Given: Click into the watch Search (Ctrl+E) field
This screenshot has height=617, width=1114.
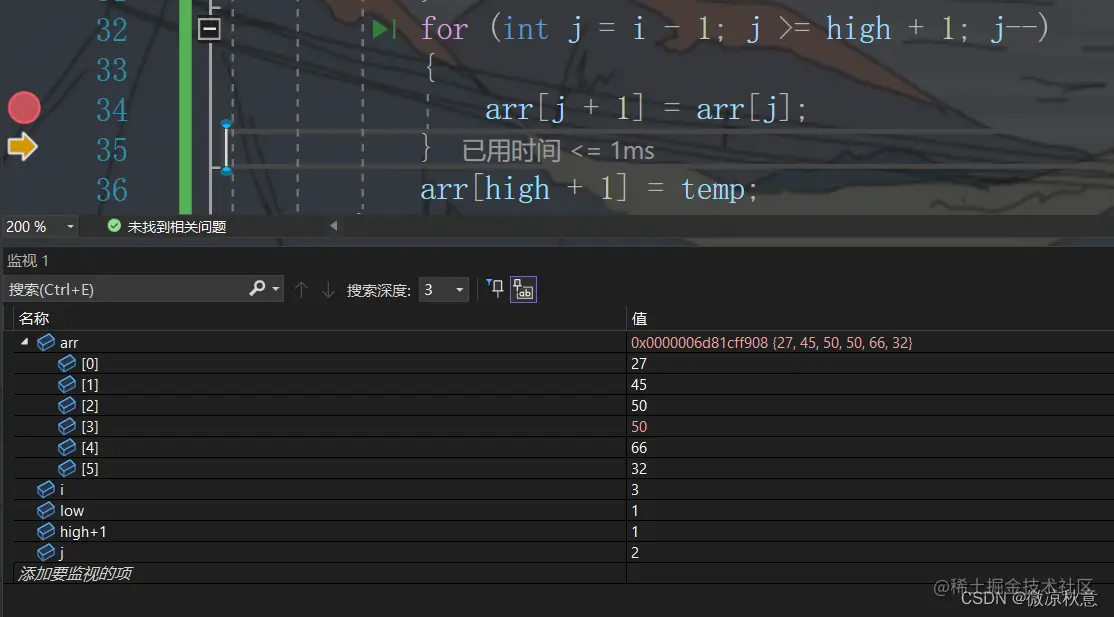Looking at the screenshot, I should click(124, 289).
